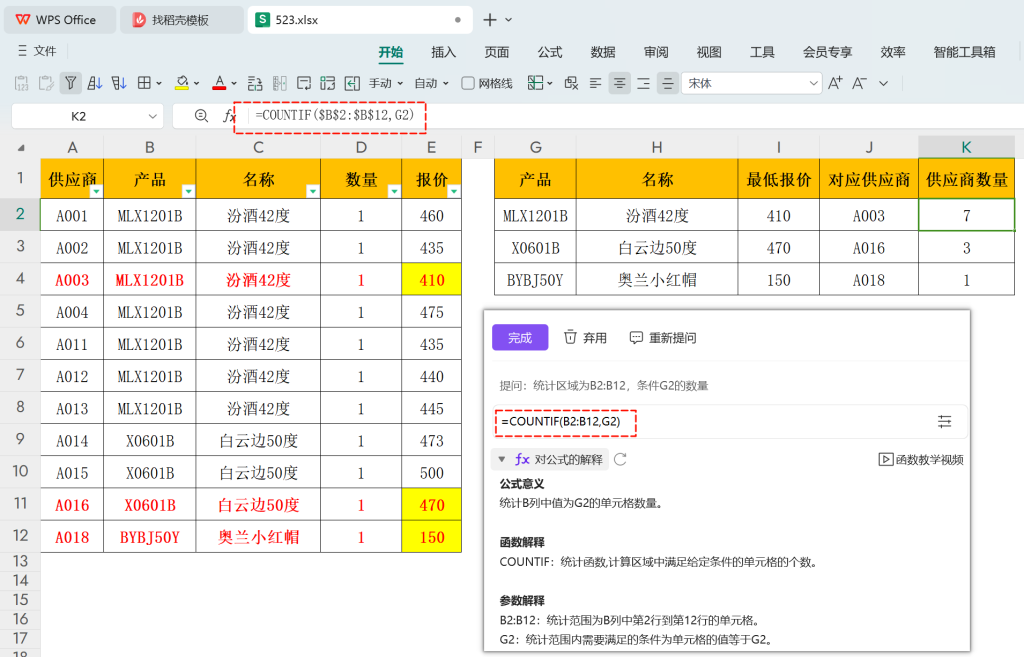1024x657 pixels.
Task: Open the 函数教学视频 link
Action: click(x=921, y=459)
